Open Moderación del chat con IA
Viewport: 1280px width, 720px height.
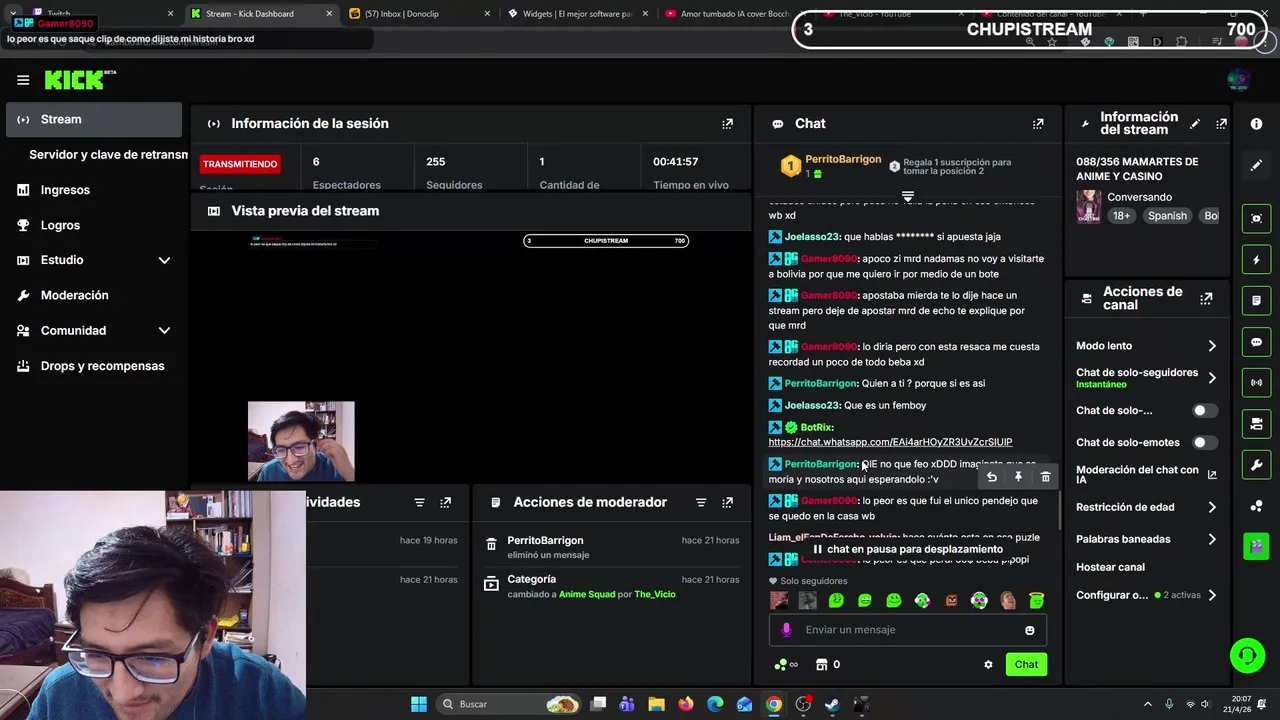click(x=1147, y=475)
